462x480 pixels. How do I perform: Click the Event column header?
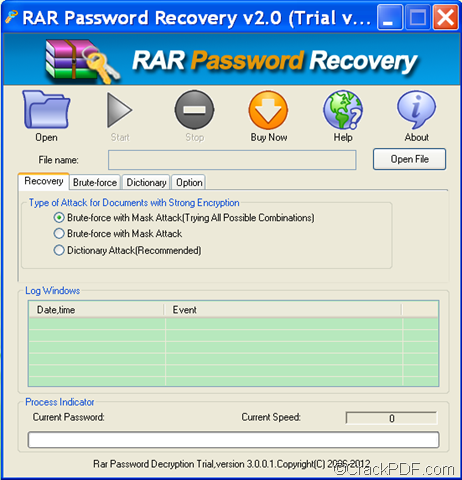pyautogui.click(x=284, y=310)
